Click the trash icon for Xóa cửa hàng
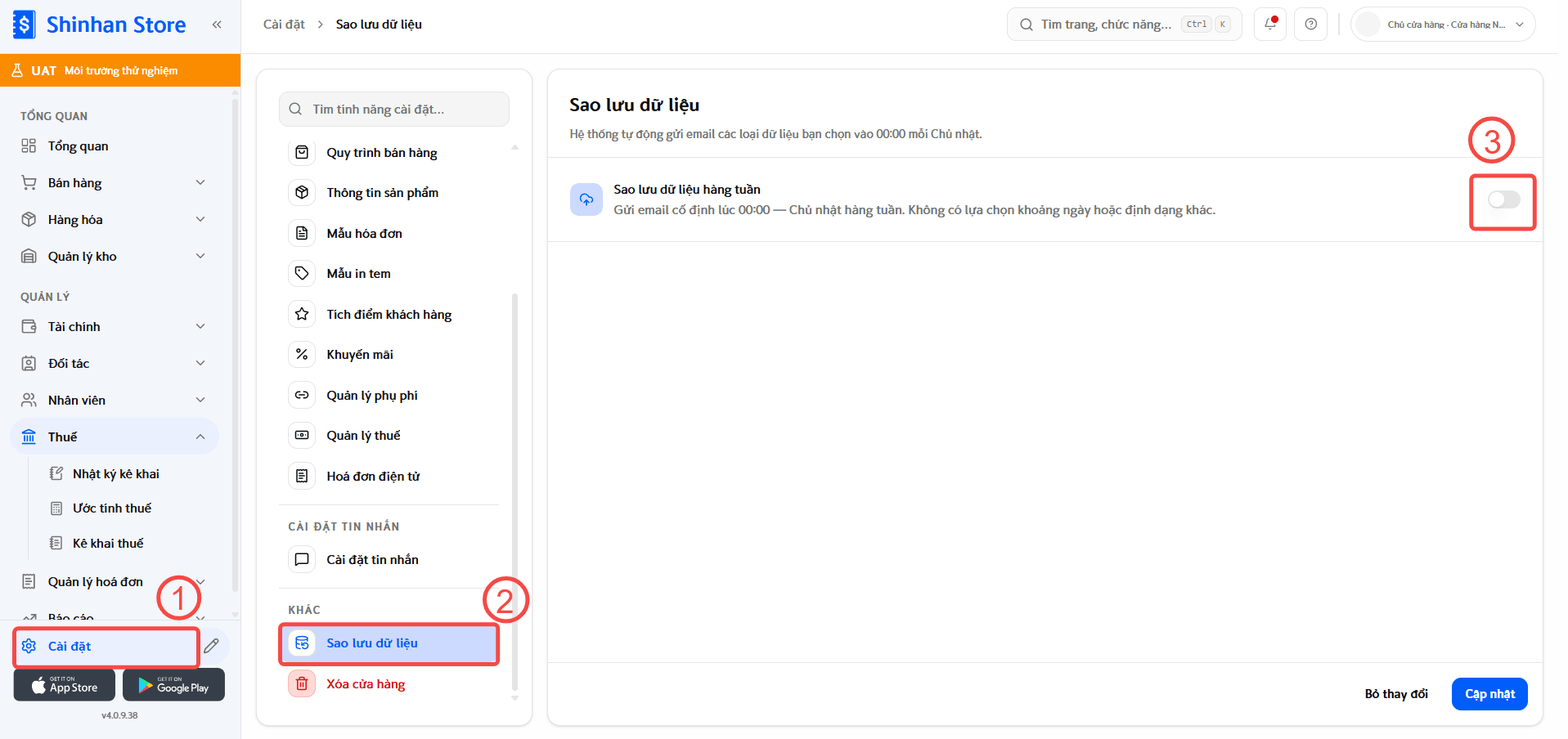 302,683
